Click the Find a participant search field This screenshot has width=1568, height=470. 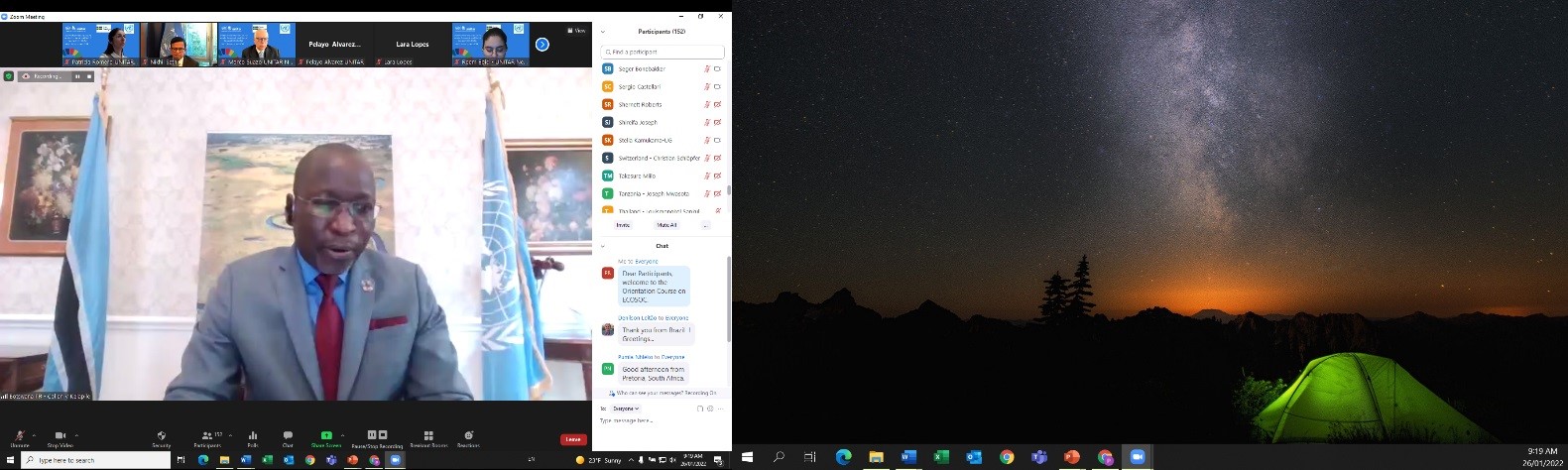(663, 52)
